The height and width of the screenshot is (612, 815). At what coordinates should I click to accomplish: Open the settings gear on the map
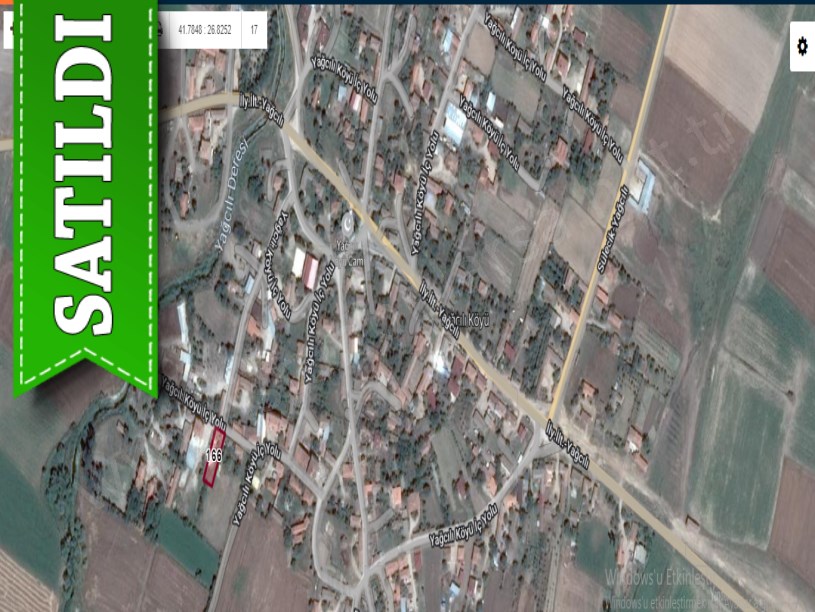tap(801, 47)
